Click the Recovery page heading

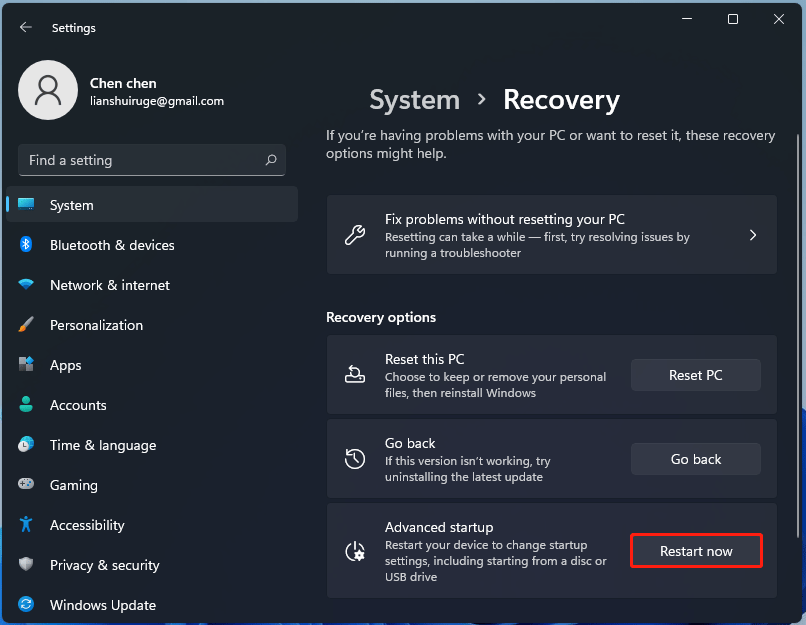(561, 100)
